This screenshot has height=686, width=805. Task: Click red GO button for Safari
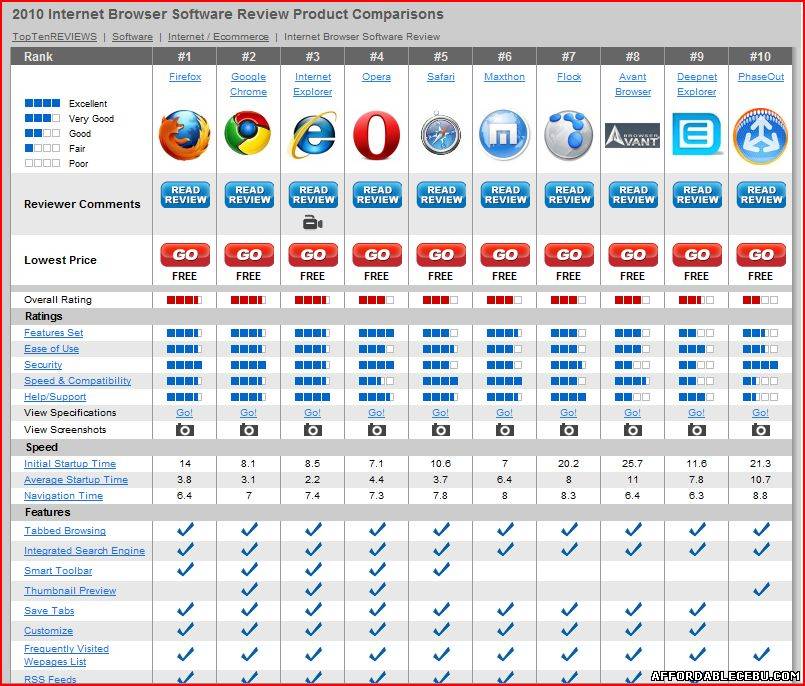tap(441, 255)
